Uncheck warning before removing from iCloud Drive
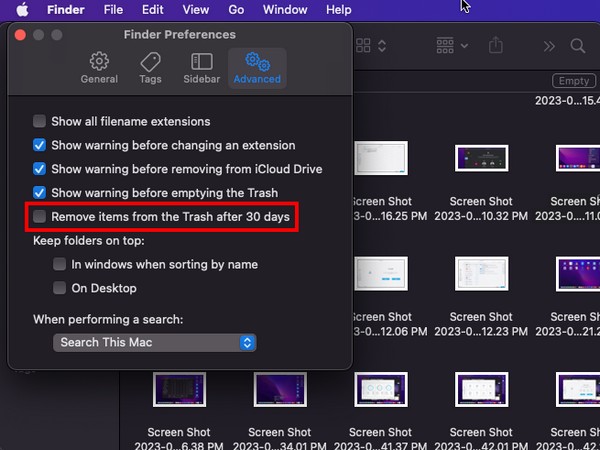Screen dimensions: 600x450 [39, 169]
